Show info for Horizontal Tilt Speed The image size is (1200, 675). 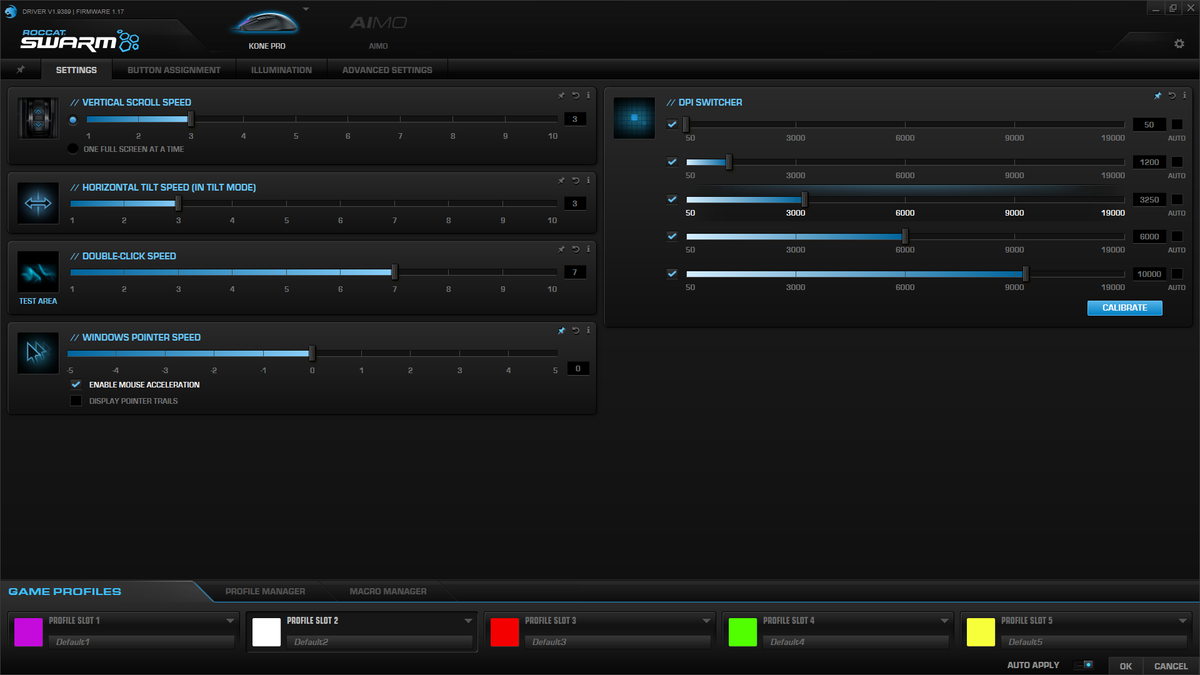click(x=588, y=180)
